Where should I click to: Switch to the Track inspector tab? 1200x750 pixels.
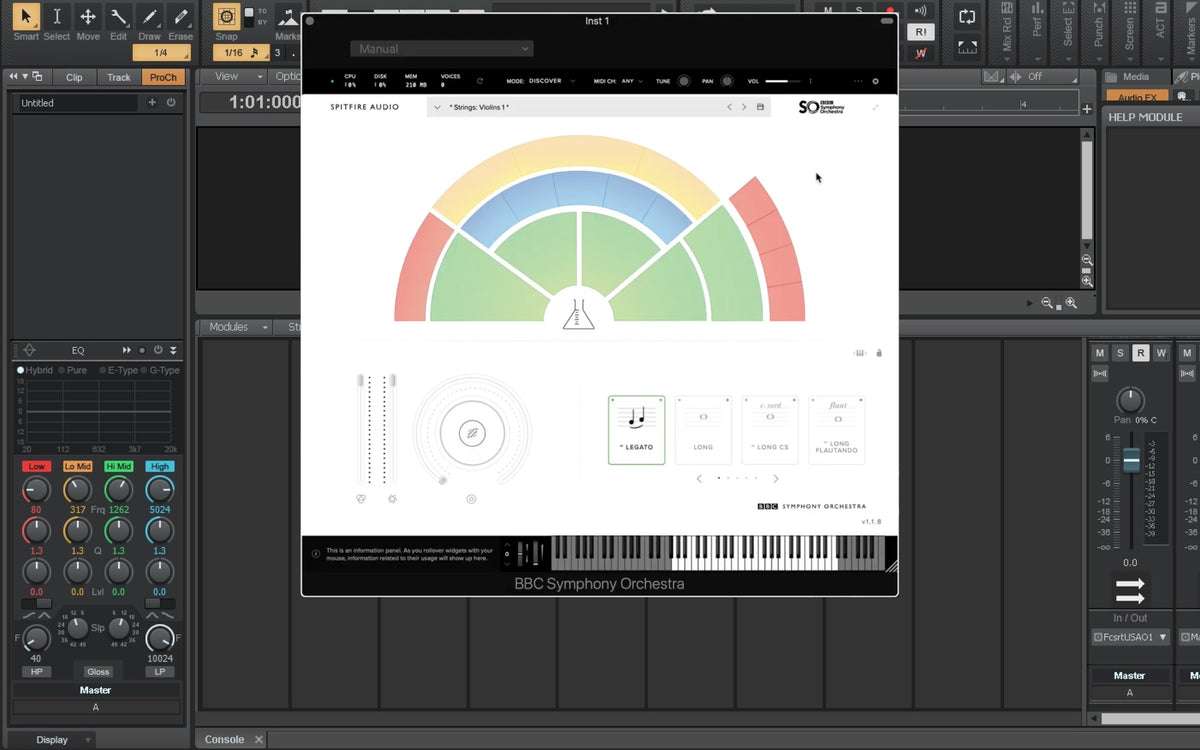point(119,77)
